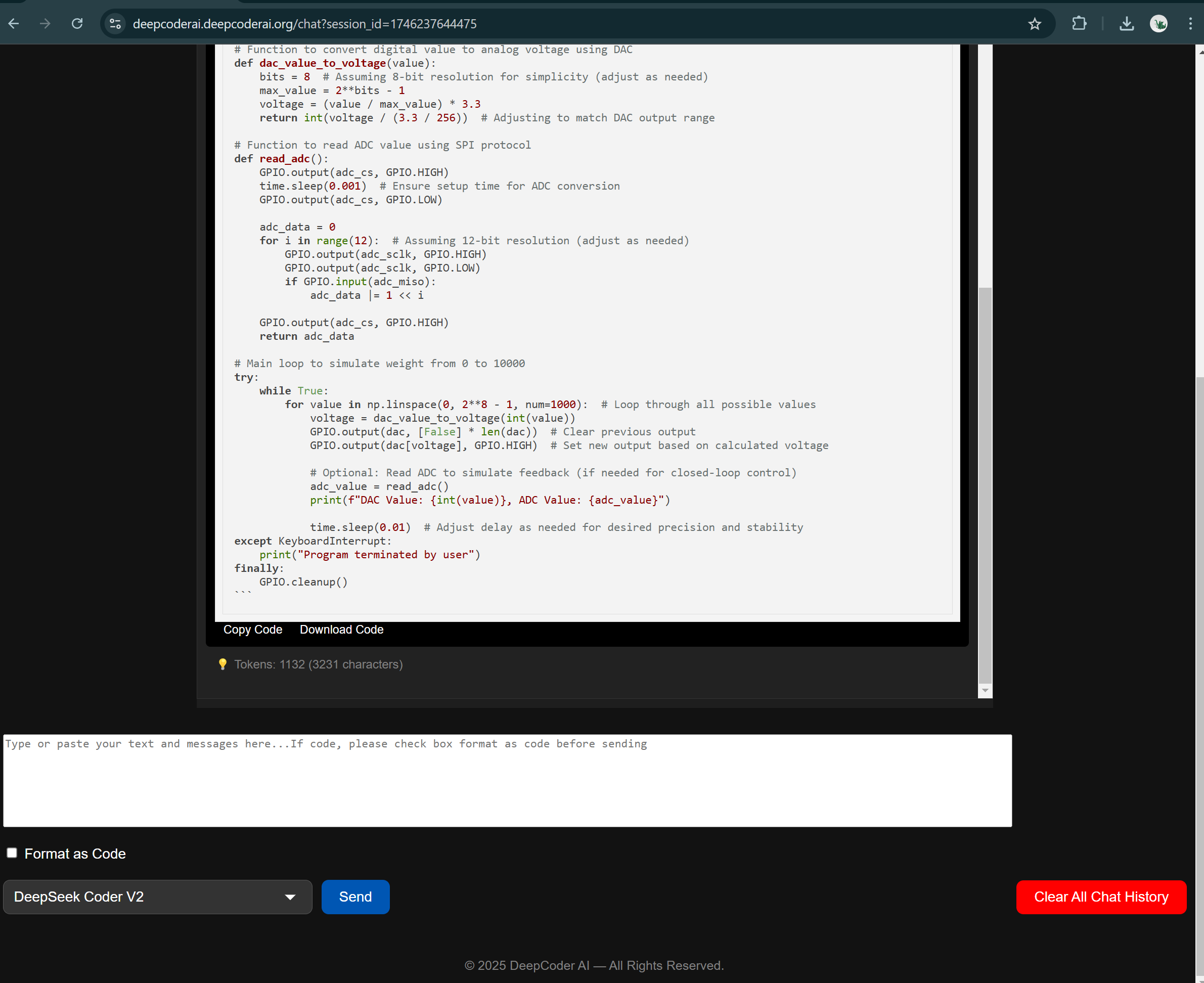Reload the current page
The image size is (1204, 983).
(77, 24)
